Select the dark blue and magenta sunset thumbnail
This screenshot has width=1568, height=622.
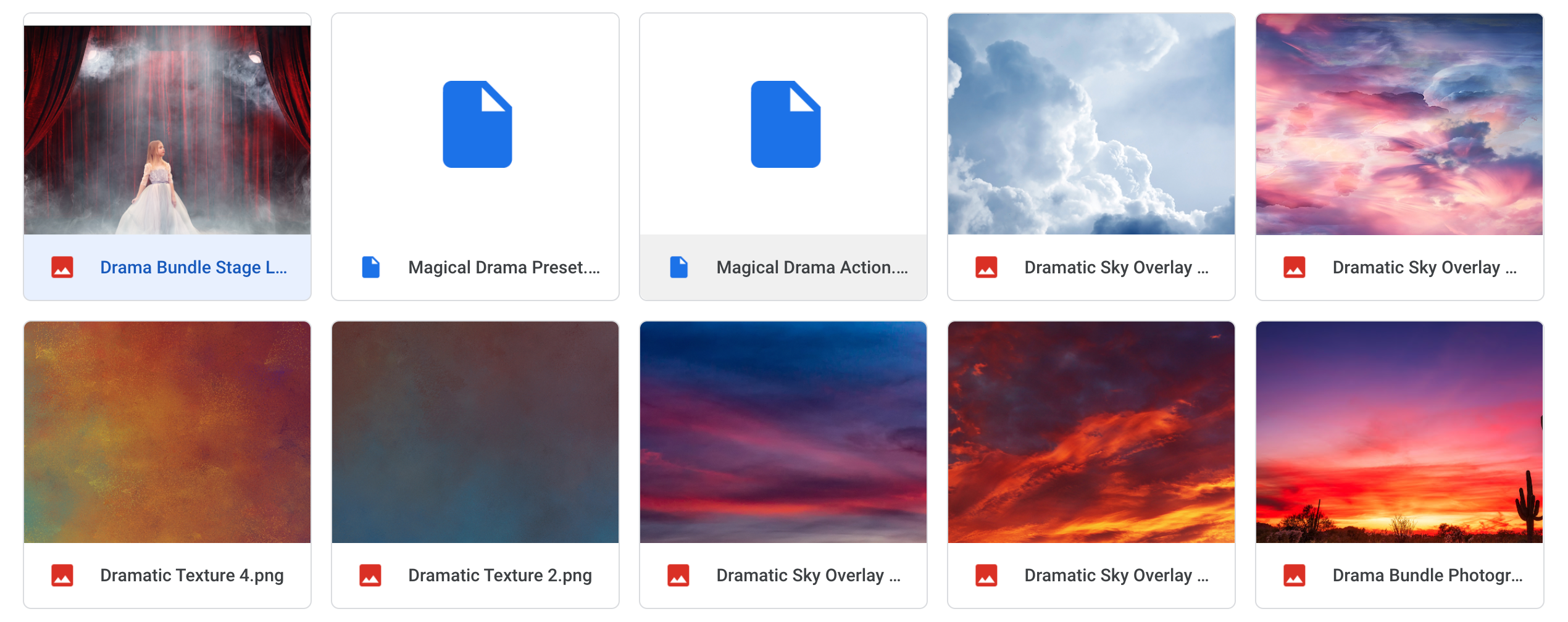[x=783, y=432]
